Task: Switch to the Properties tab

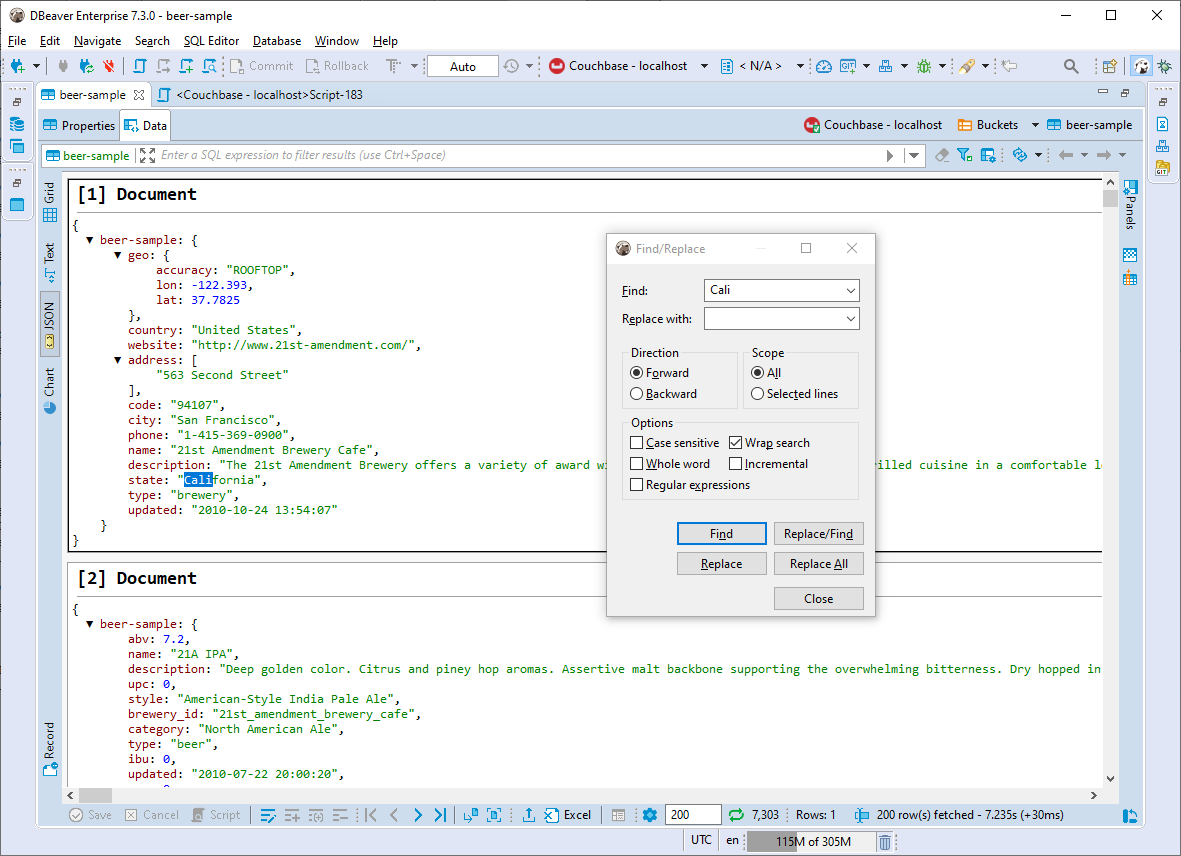Action: 79,126
